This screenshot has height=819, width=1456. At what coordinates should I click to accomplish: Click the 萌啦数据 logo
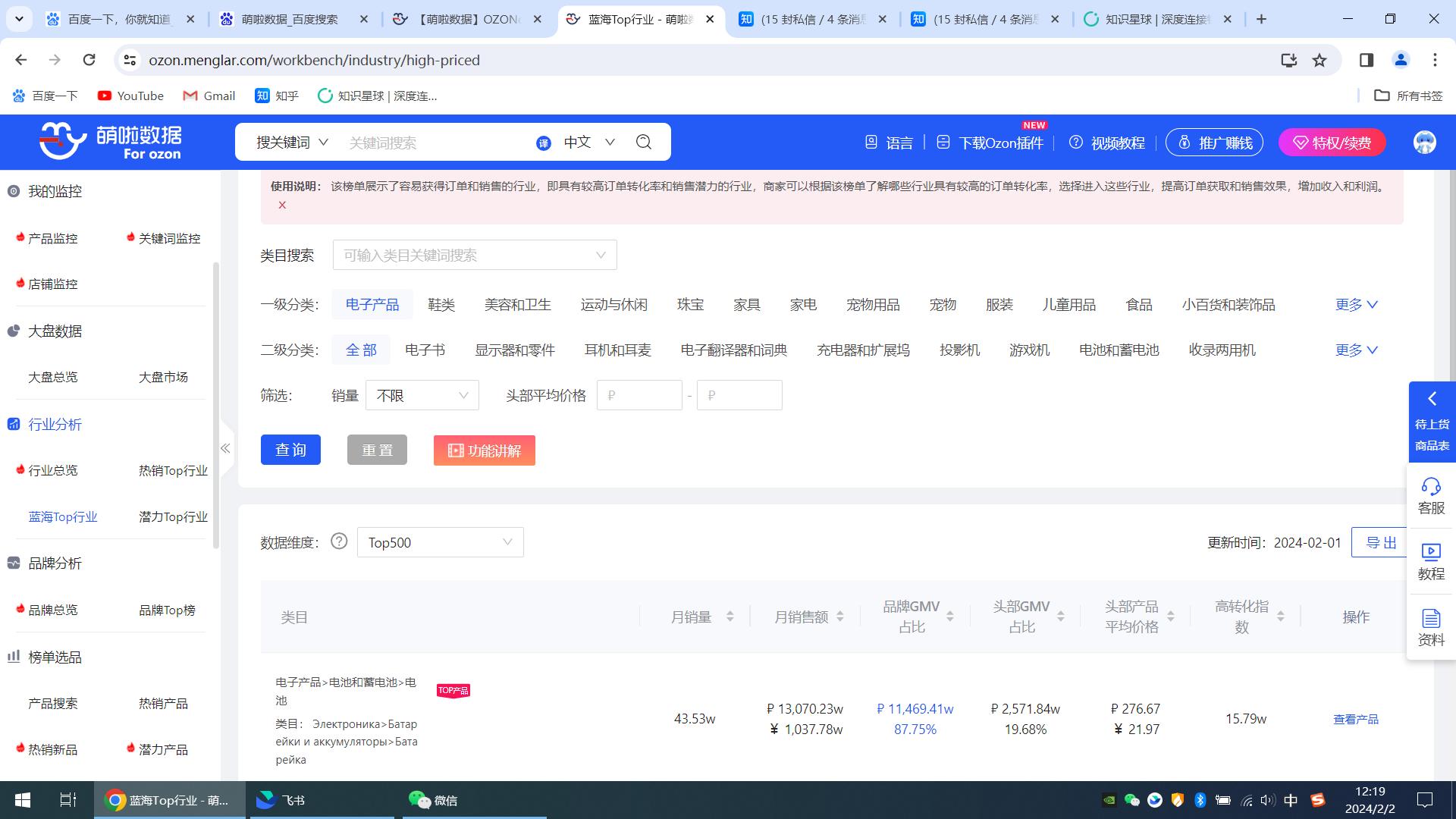coord(110,142)
